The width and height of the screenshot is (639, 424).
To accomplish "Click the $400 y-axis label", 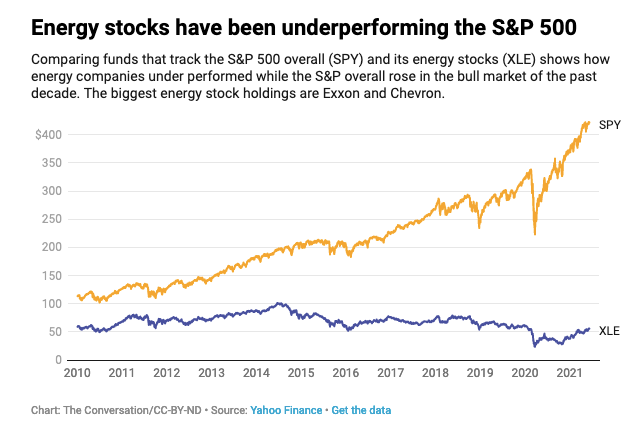I will [48, 135].
